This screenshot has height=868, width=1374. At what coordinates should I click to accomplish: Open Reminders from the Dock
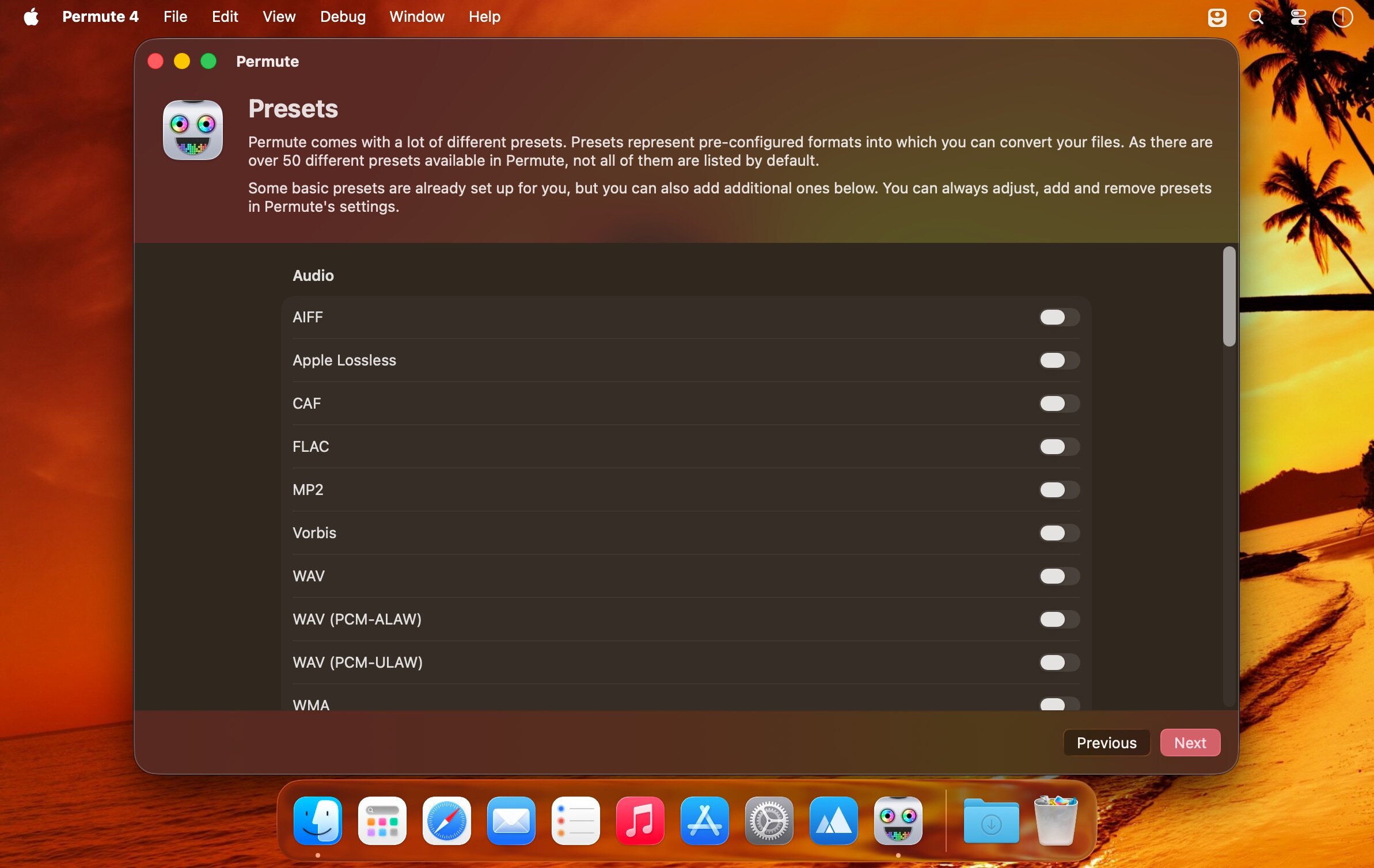pos(576,821)
